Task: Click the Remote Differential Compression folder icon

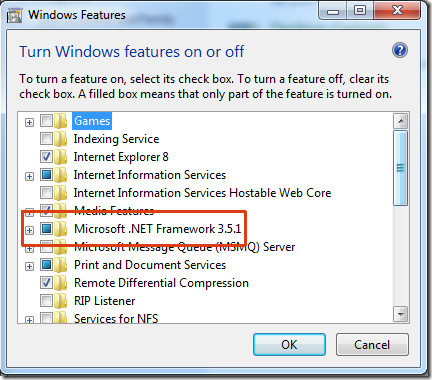Action: click(x=61, y=283)
